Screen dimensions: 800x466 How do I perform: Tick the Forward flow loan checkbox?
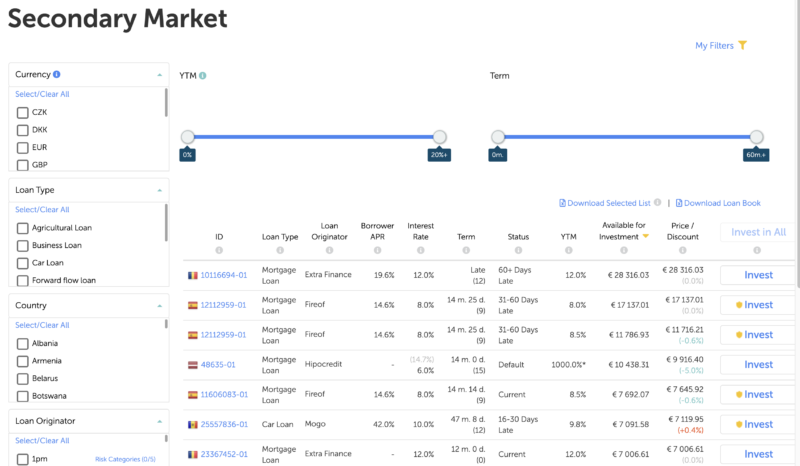(22, 281)
